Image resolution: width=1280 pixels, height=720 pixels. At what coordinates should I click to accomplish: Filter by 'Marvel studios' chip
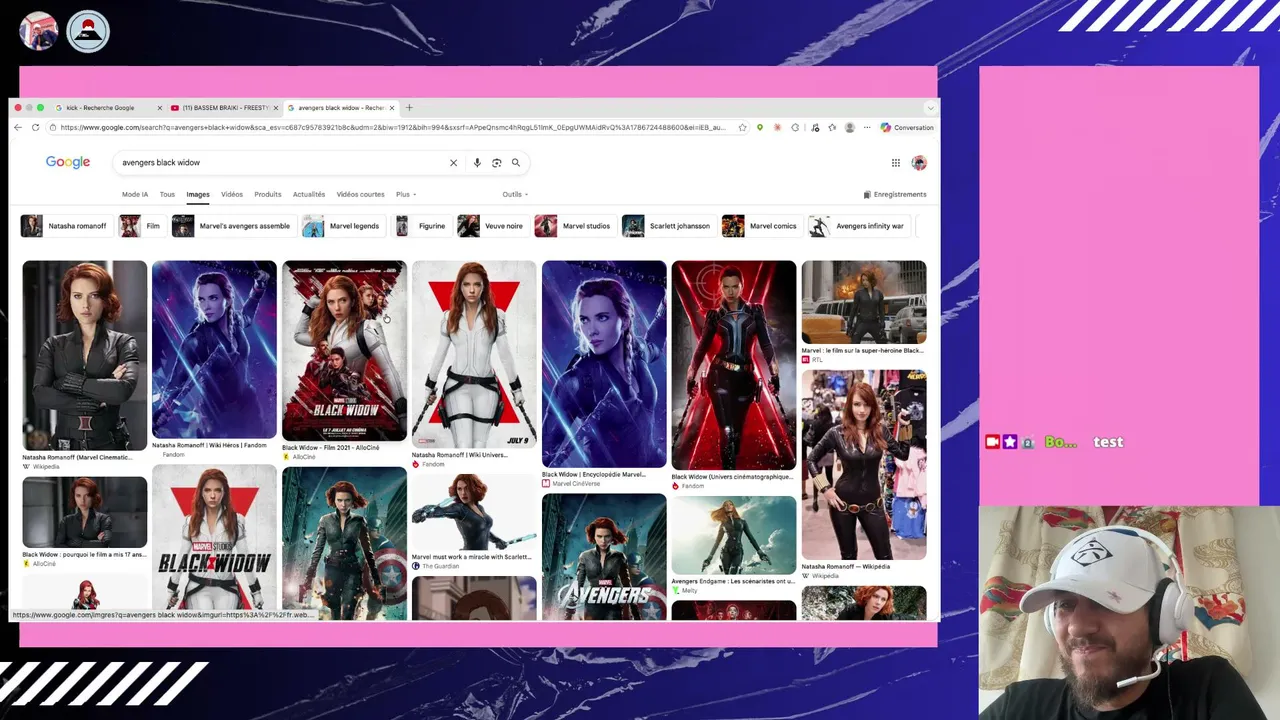[x=574, y=226]
